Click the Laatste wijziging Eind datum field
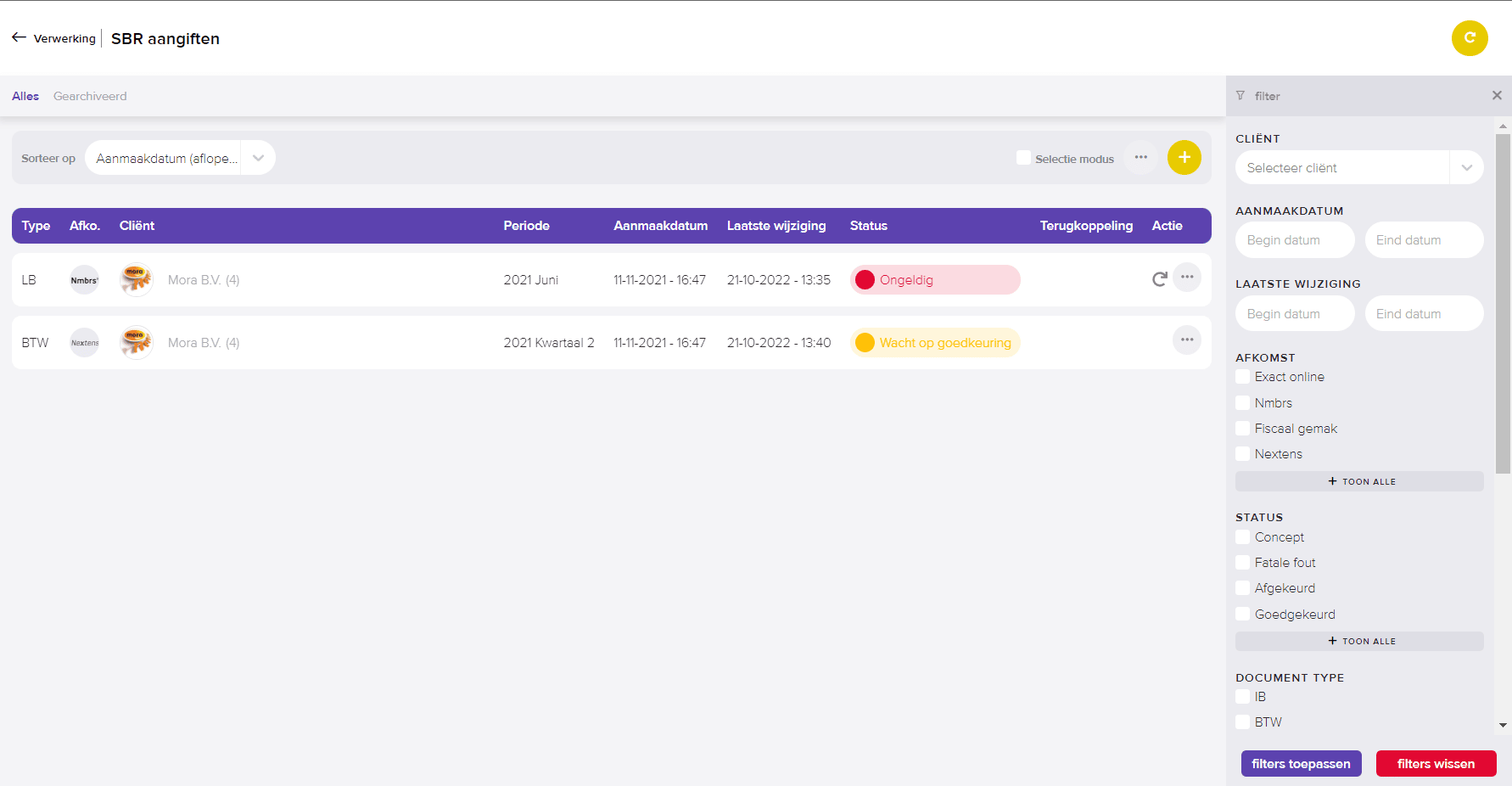 pos(1424,314)
